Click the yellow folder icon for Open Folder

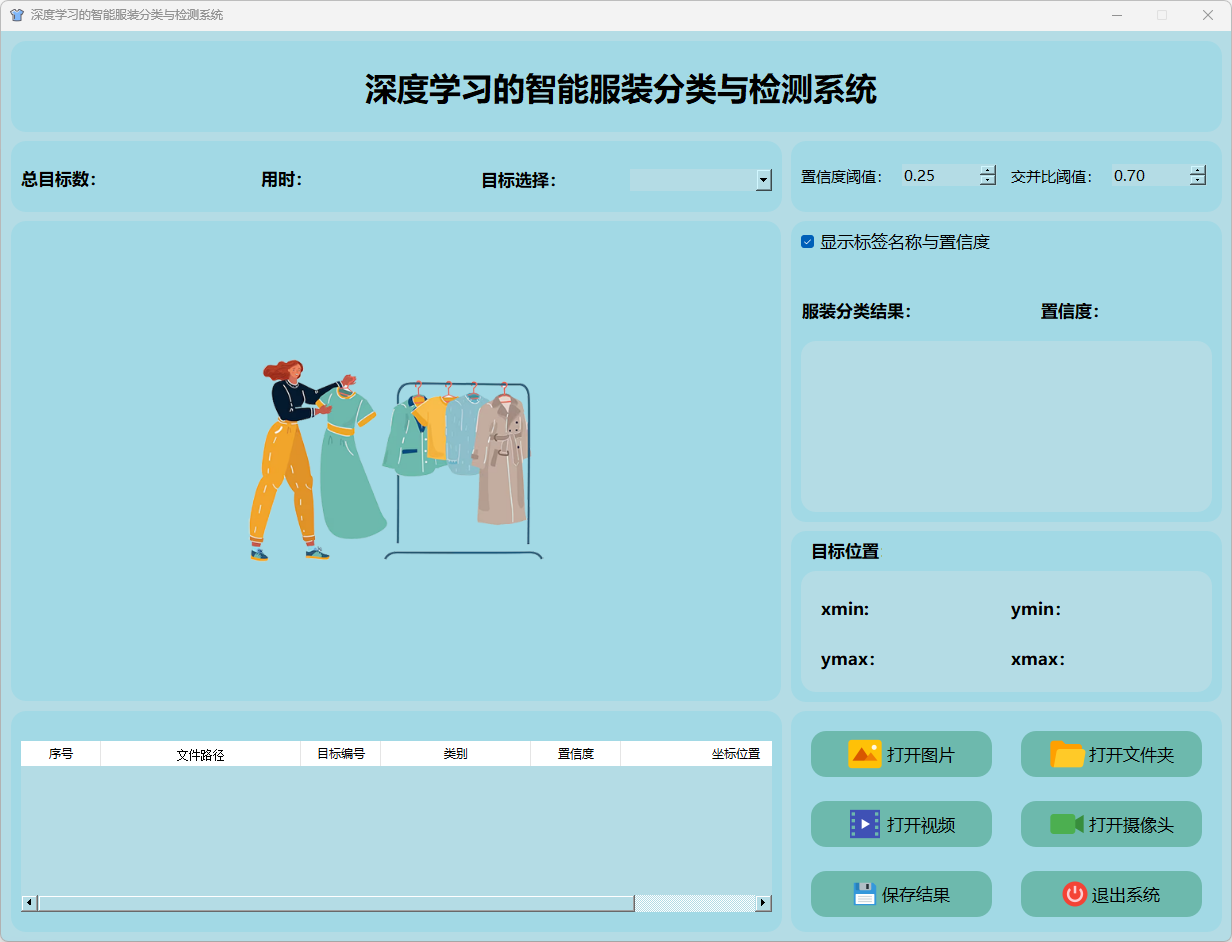1067,754
